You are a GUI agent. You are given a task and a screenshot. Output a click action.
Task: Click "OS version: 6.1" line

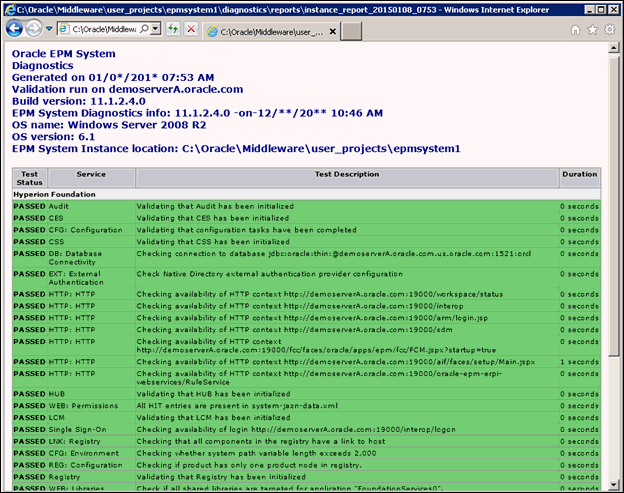(x=53, y=137)
